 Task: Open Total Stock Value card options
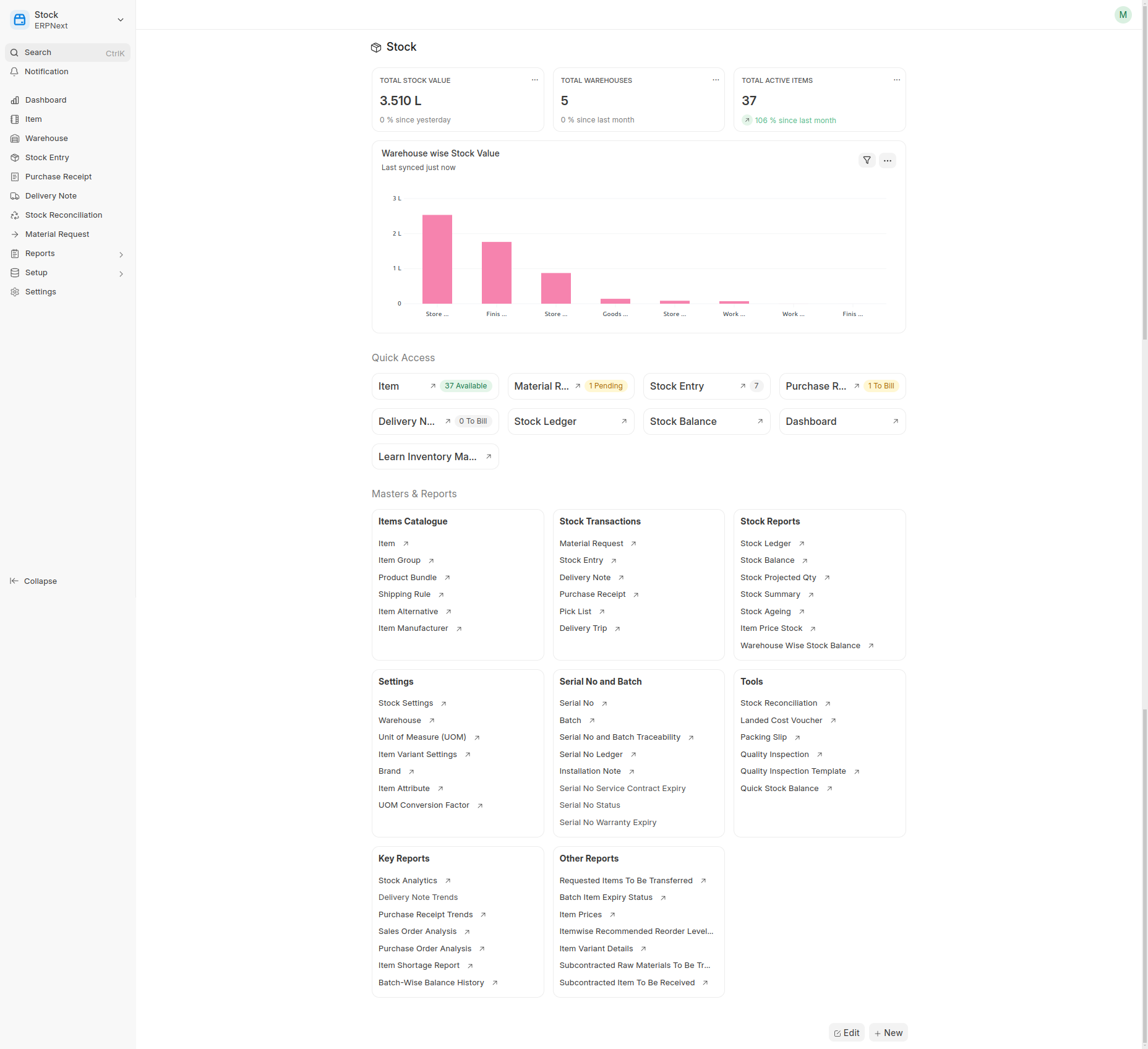[x=534, y=80]
